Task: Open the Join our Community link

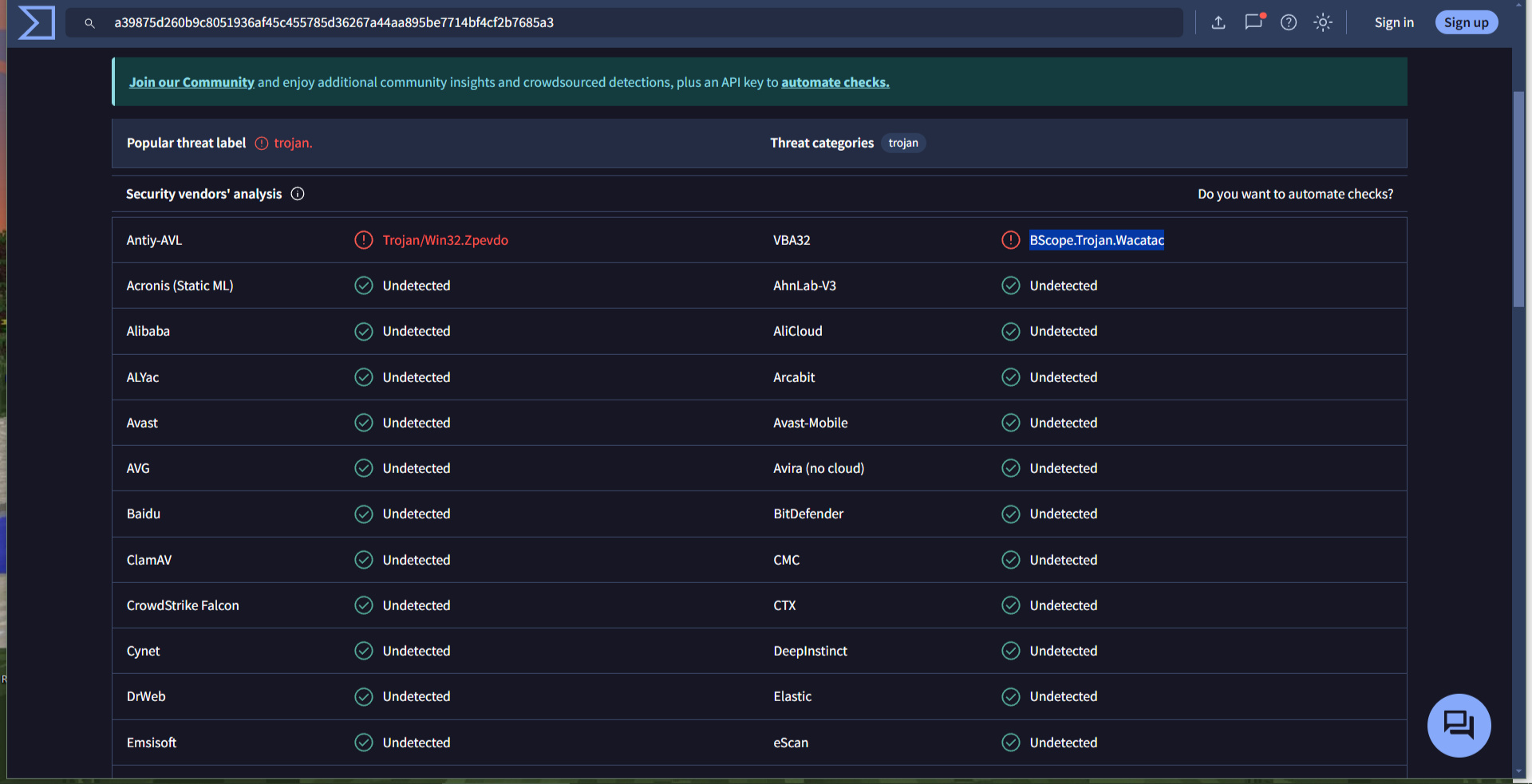Action: tap(191, 82)
